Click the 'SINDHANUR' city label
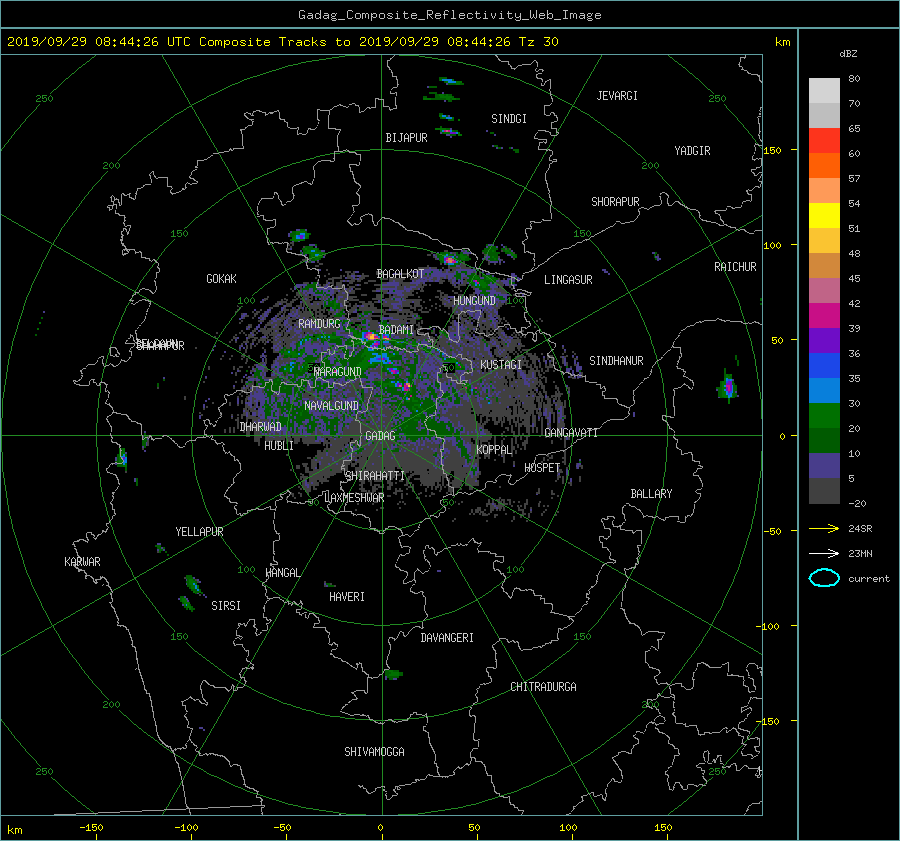 pos(616,361)
